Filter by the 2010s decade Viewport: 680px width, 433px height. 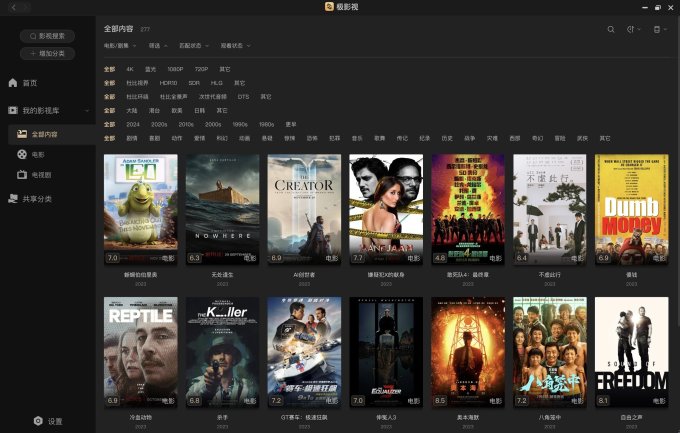pos(186,125)
